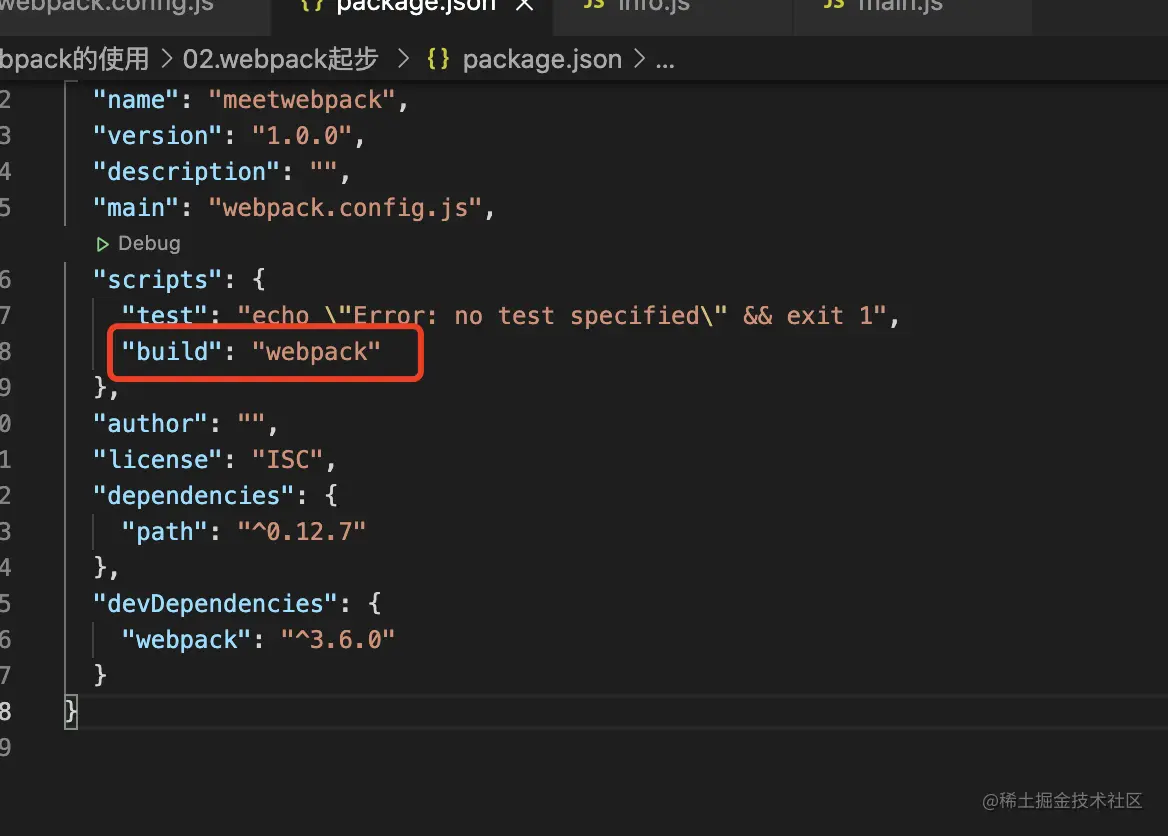Click the echo Error test command string

(x=562, y=316)
